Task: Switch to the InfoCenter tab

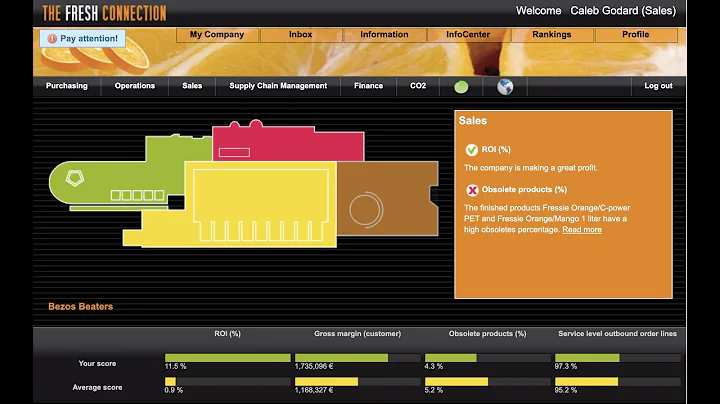Action: [x=468, y=35]
